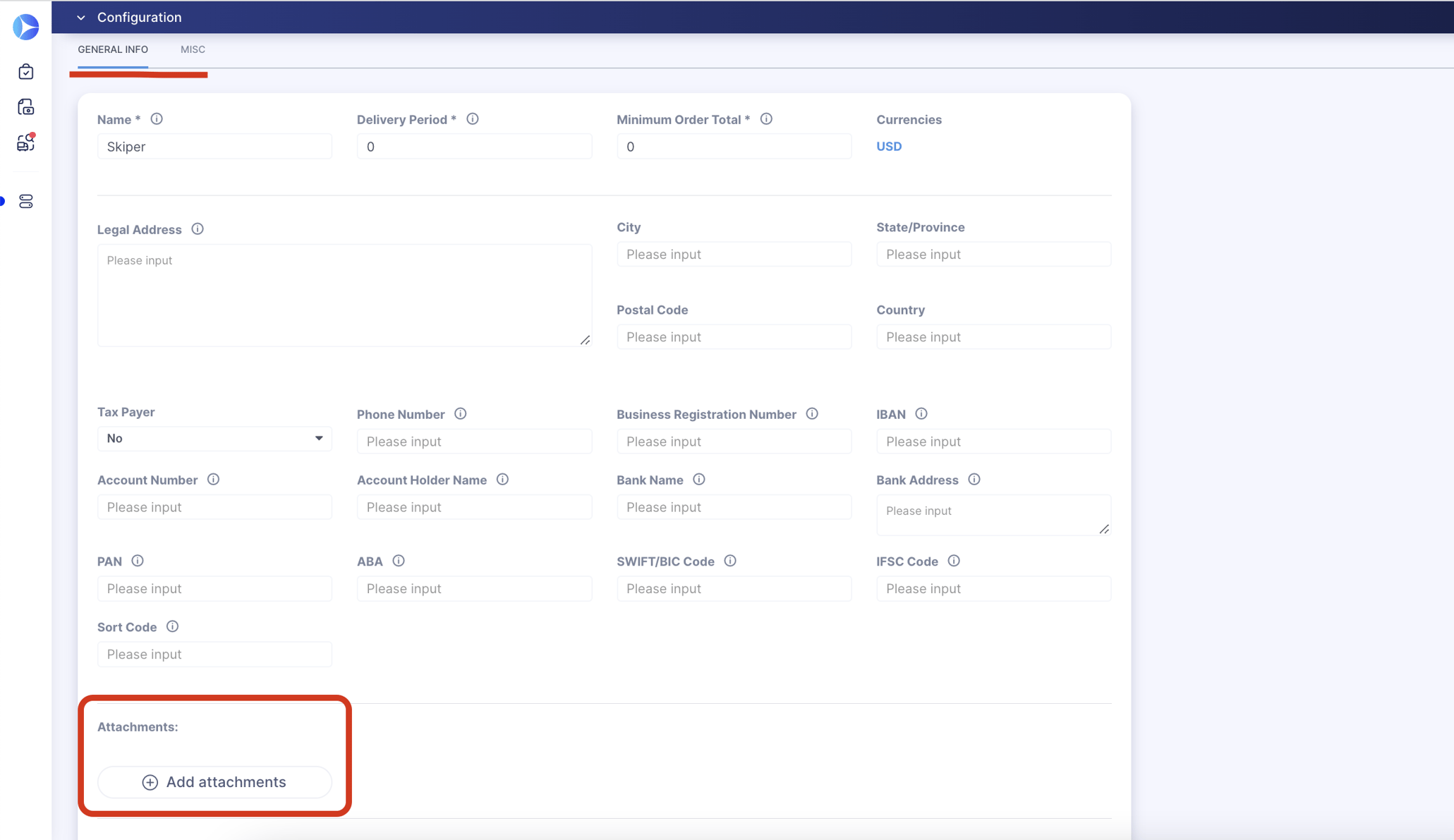Screen dimensions: 1454x840
Task: Click the info icon next to IBAN
Action: 921,414
